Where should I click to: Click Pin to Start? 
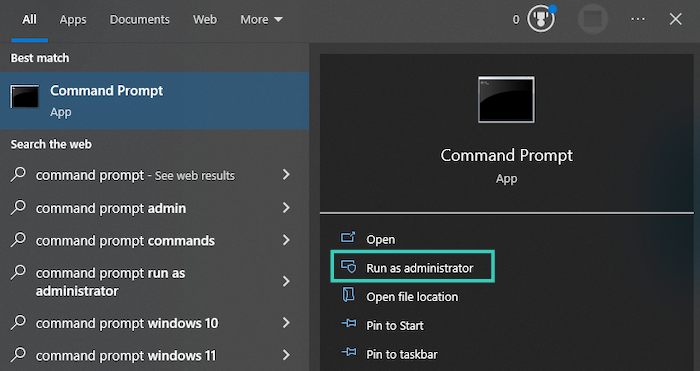(395, 326)
